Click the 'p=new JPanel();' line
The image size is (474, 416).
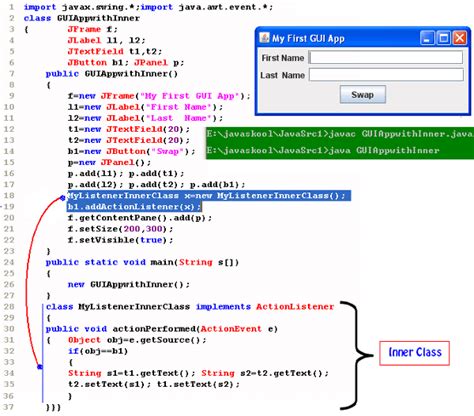(109, 162)
